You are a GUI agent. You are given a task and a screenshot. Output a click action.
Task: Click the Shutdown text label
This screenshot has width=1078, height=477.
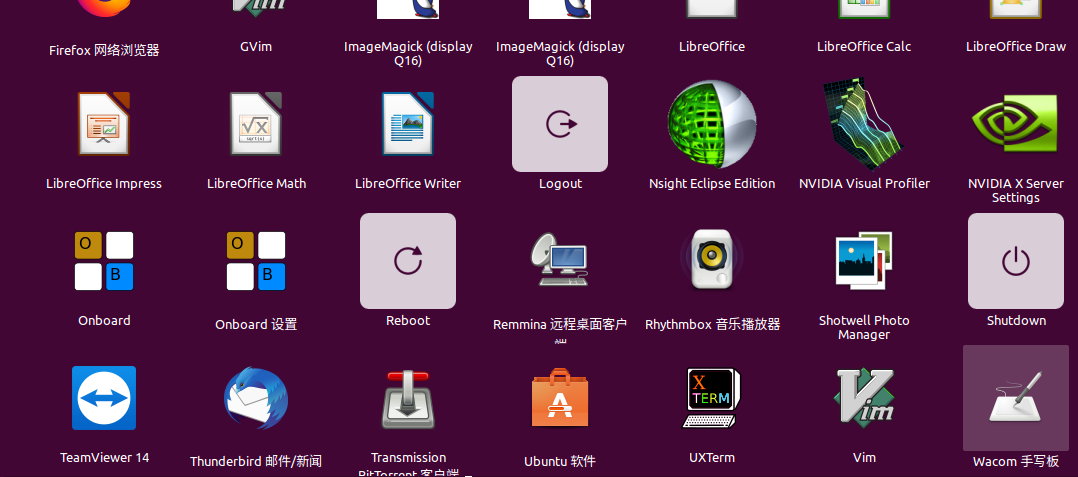pyautogui.click(x=1016, y=320)
